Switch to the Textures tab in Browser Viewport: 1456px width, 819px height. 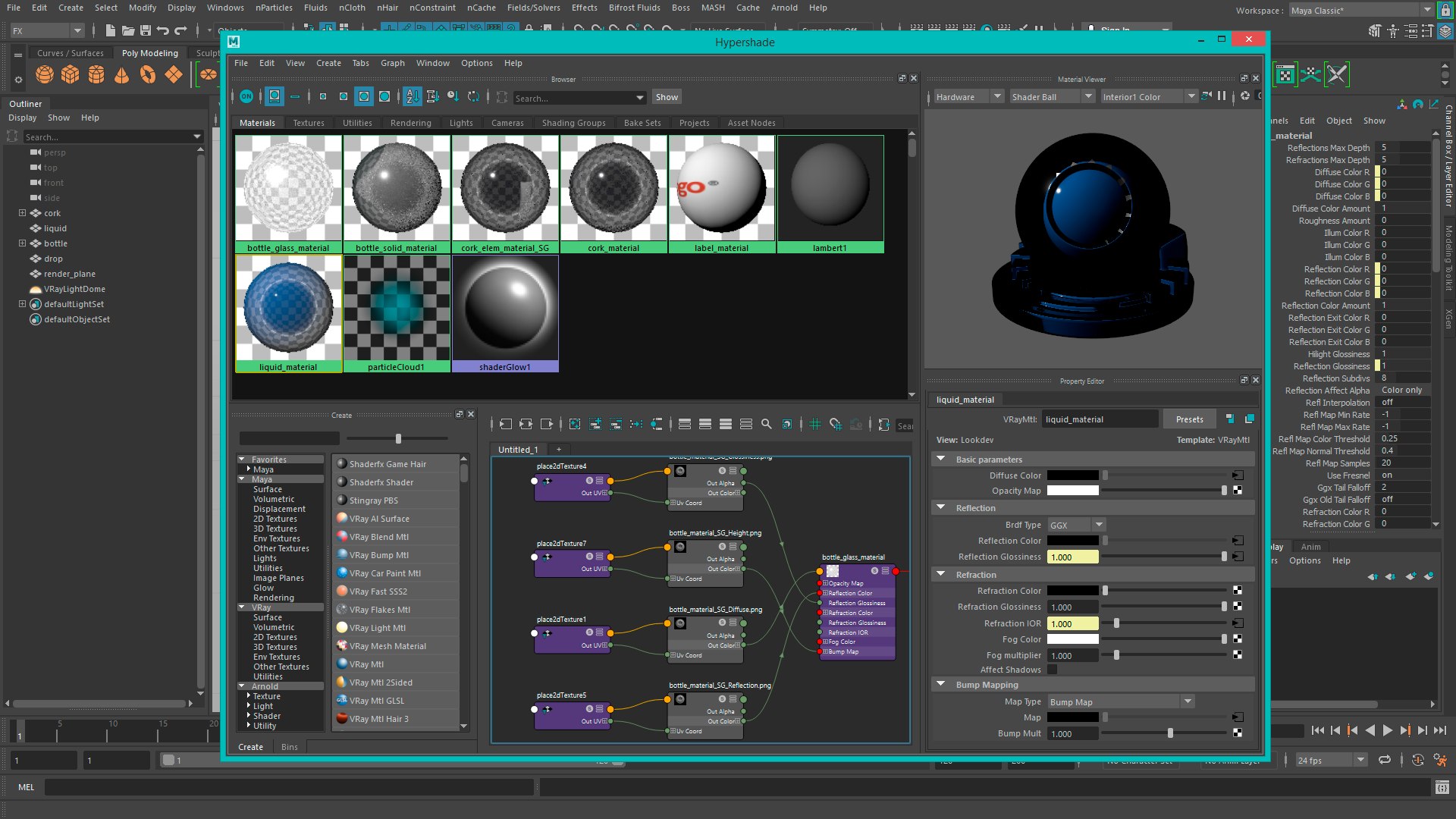tap(308, 123)
